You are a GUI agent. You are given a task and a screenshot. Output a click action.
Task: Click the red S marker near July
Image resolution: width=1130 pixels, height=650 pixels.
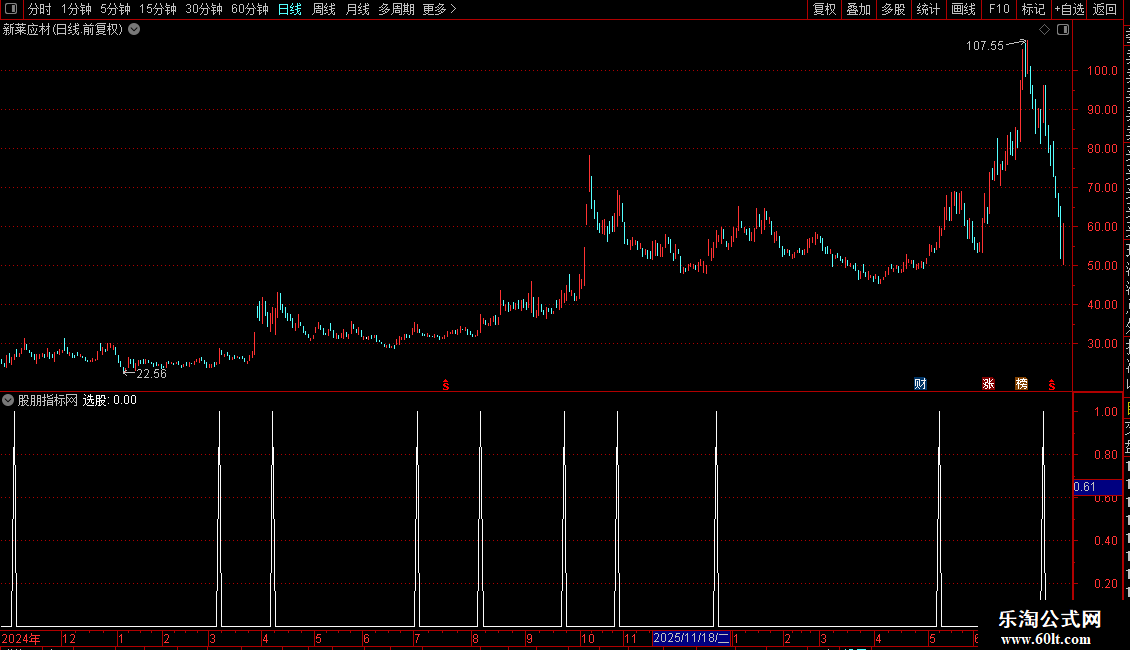446,385
